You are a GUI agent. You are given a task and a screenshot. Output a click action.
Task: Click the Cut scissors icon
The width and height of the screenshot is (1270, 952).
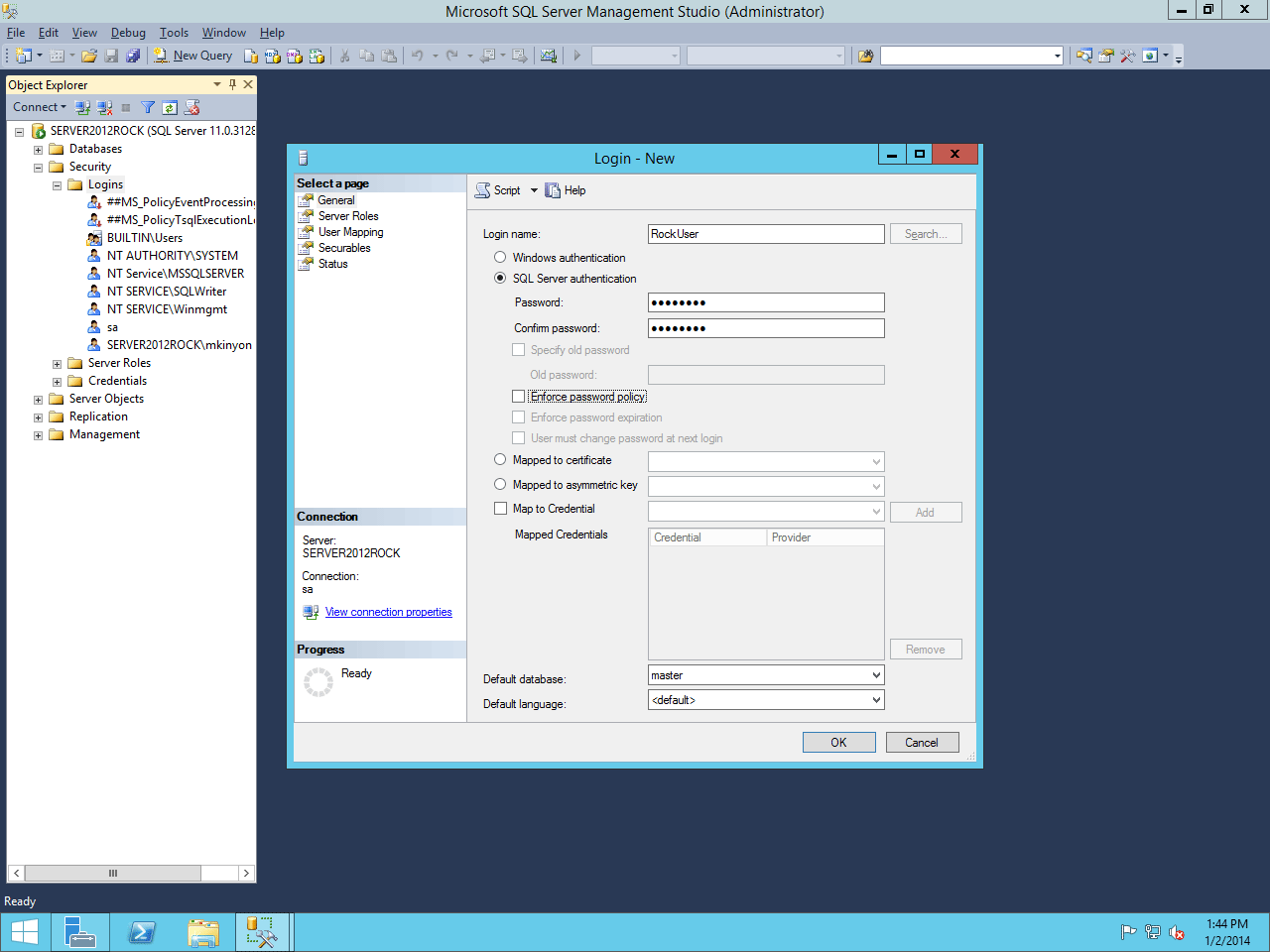(344, 56)
